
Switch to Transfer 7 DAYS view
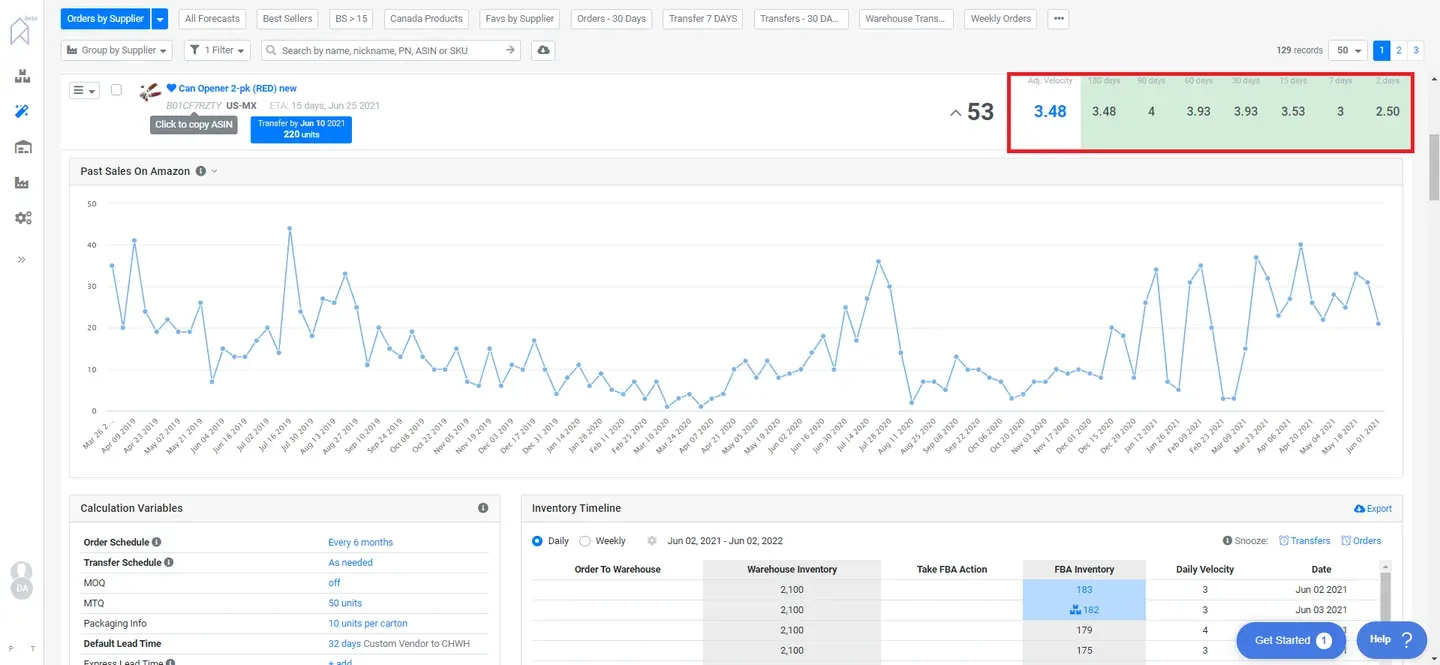coord(703,18)
